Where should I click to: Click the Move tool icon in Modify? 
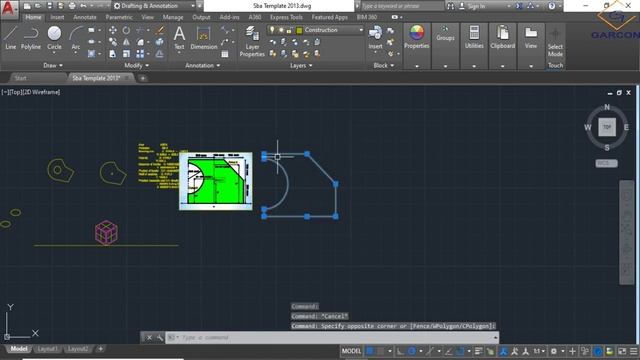click(113, 30)
